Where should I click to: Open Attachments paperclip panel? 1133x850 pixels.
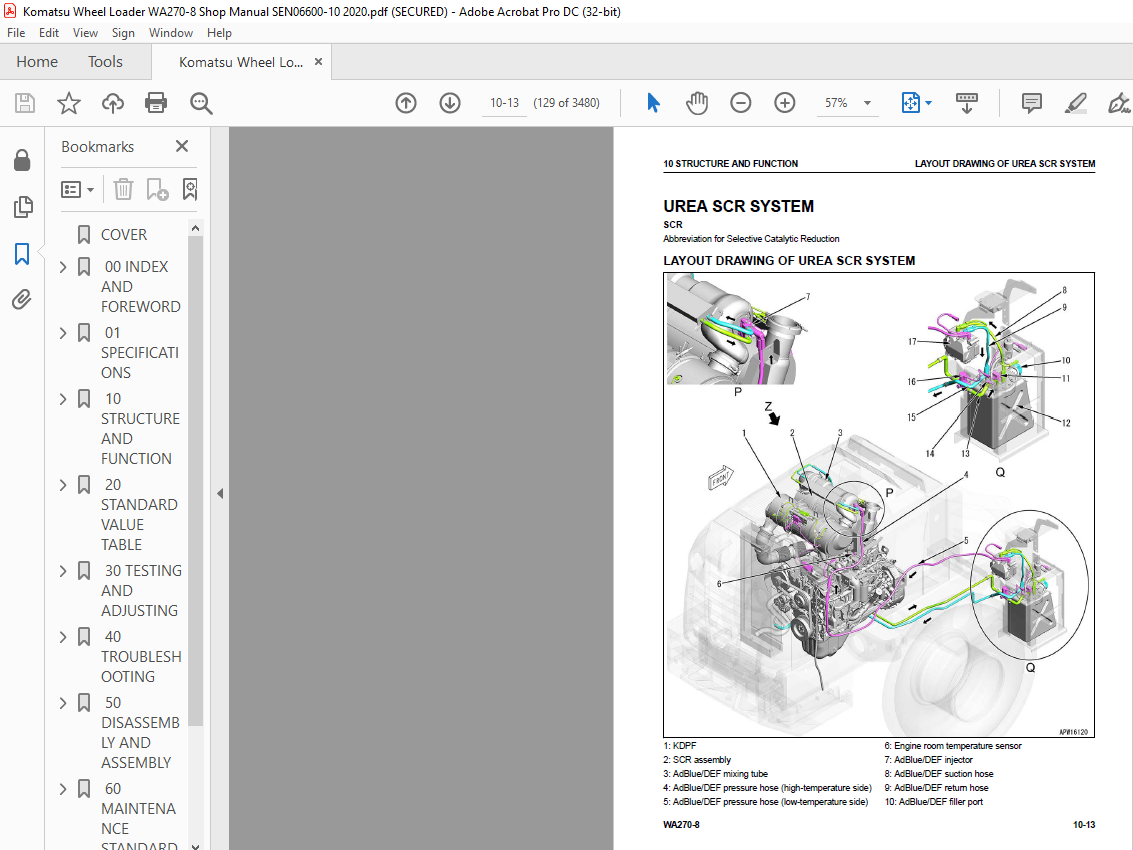(22, 299)
